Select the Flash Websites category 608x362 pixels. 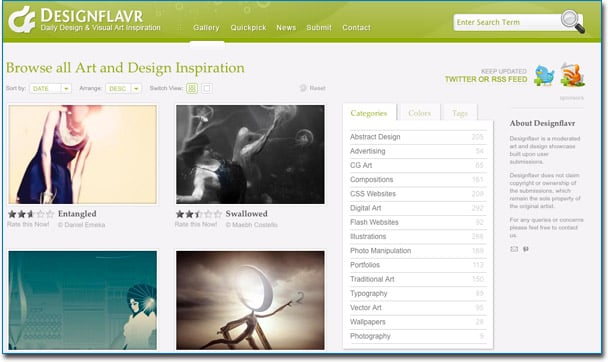417,222
